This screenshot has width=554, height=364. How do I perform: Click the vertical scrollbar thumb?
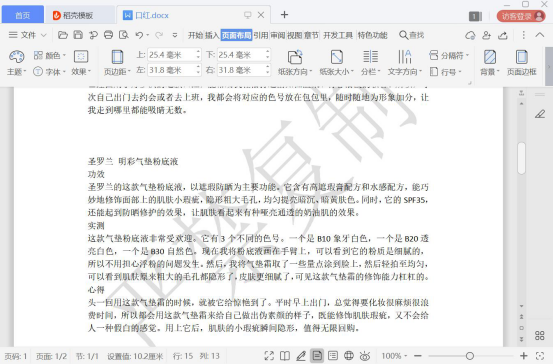(521, 158)
